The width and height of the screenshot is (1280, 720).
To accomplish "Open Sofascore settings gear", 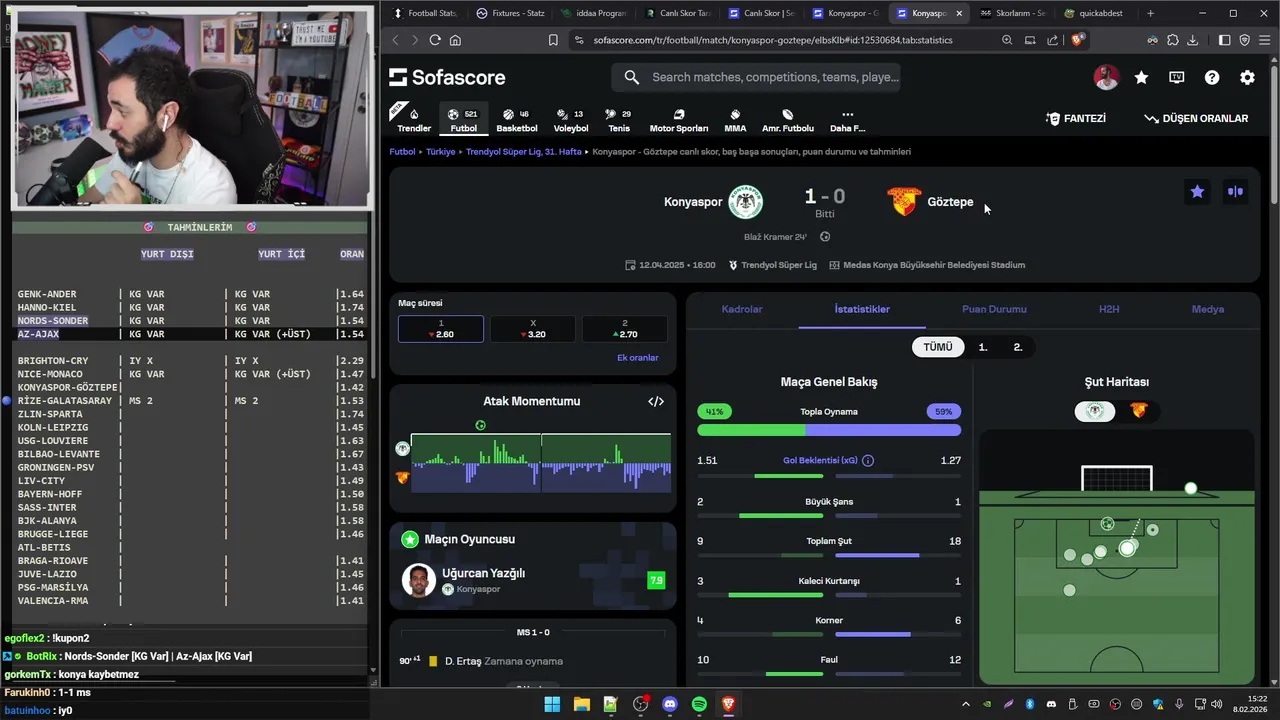I will 1247,77.
